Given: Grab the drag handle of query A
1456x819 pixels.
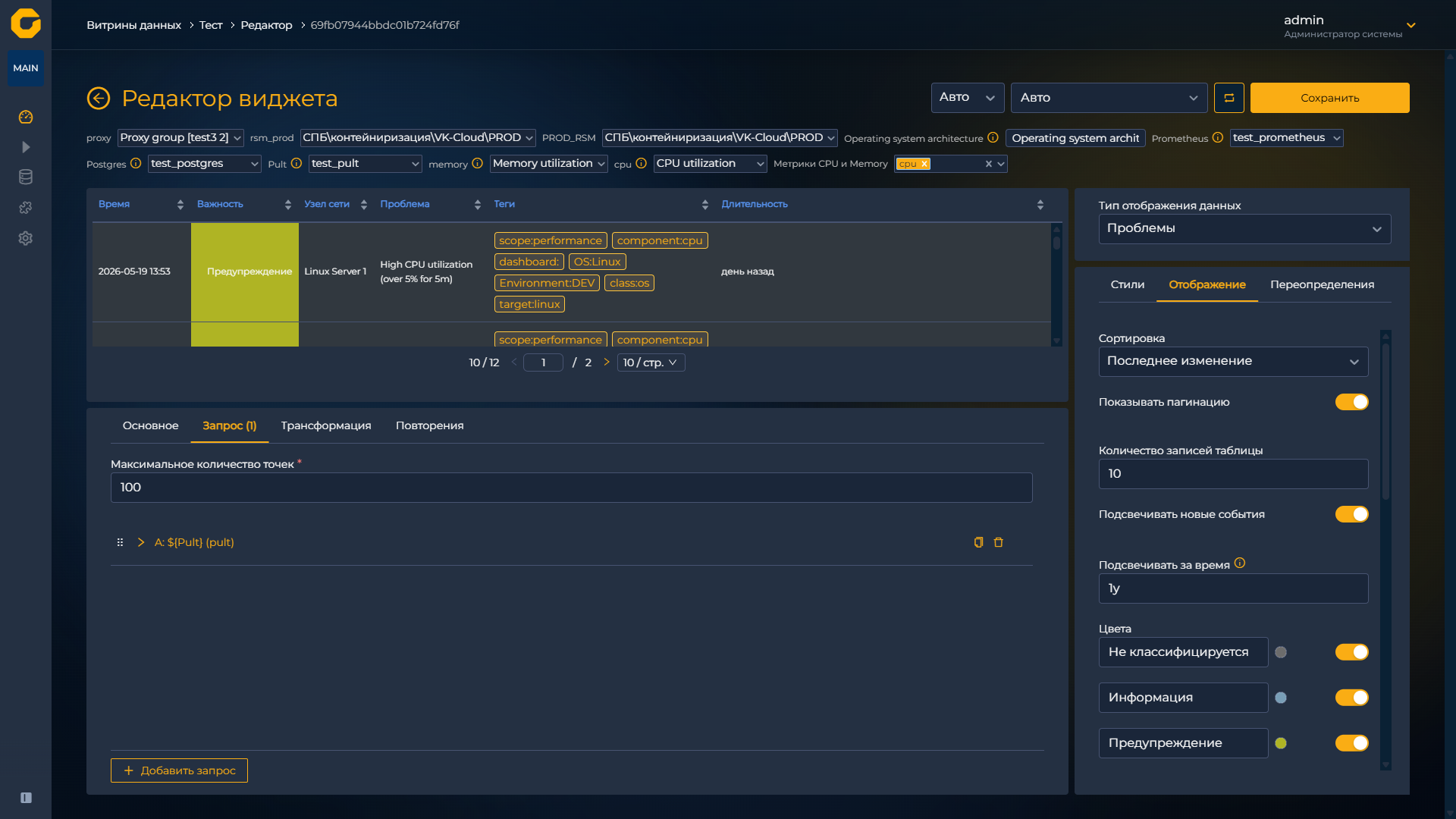Looking at the screenshot, I should 120,542.
